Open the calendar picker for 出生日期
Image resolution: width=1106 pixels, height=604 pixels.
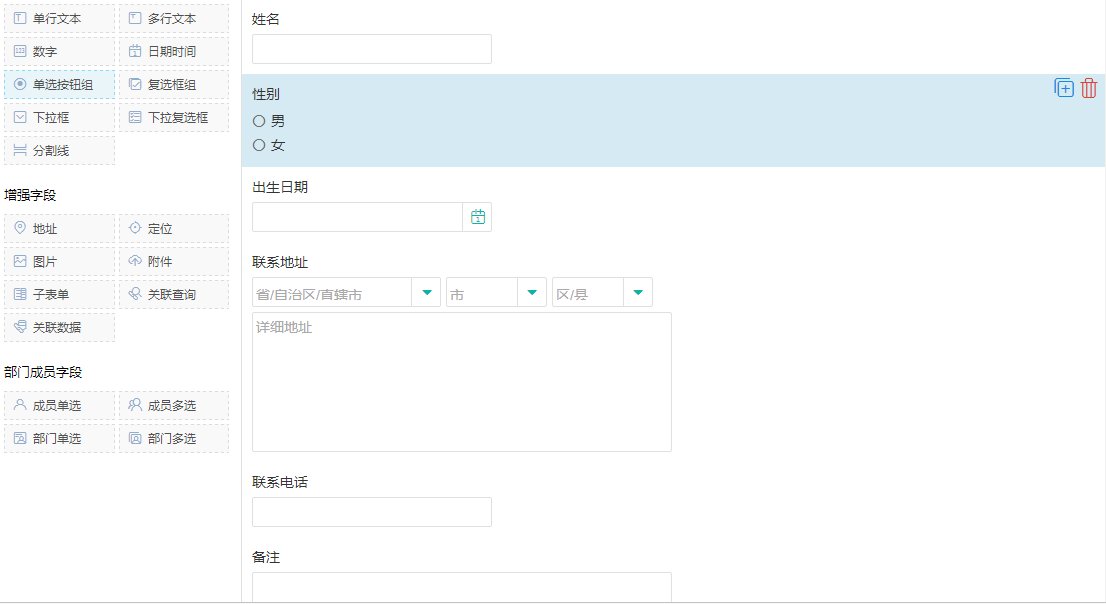[x=478, y=216]
